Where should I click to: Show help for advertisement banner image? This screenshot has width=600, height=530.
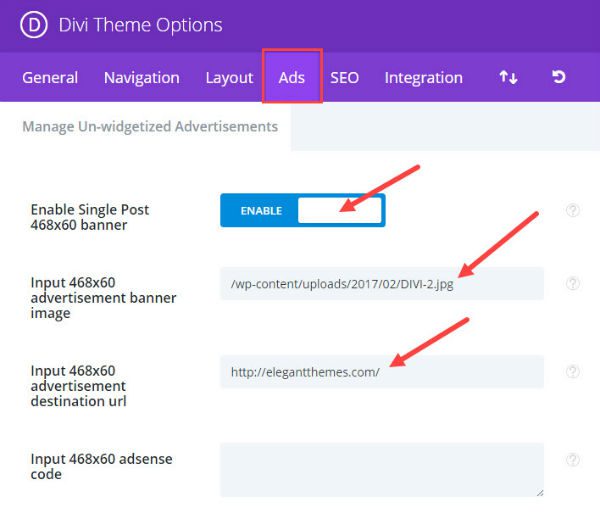(x=573, y=283)
